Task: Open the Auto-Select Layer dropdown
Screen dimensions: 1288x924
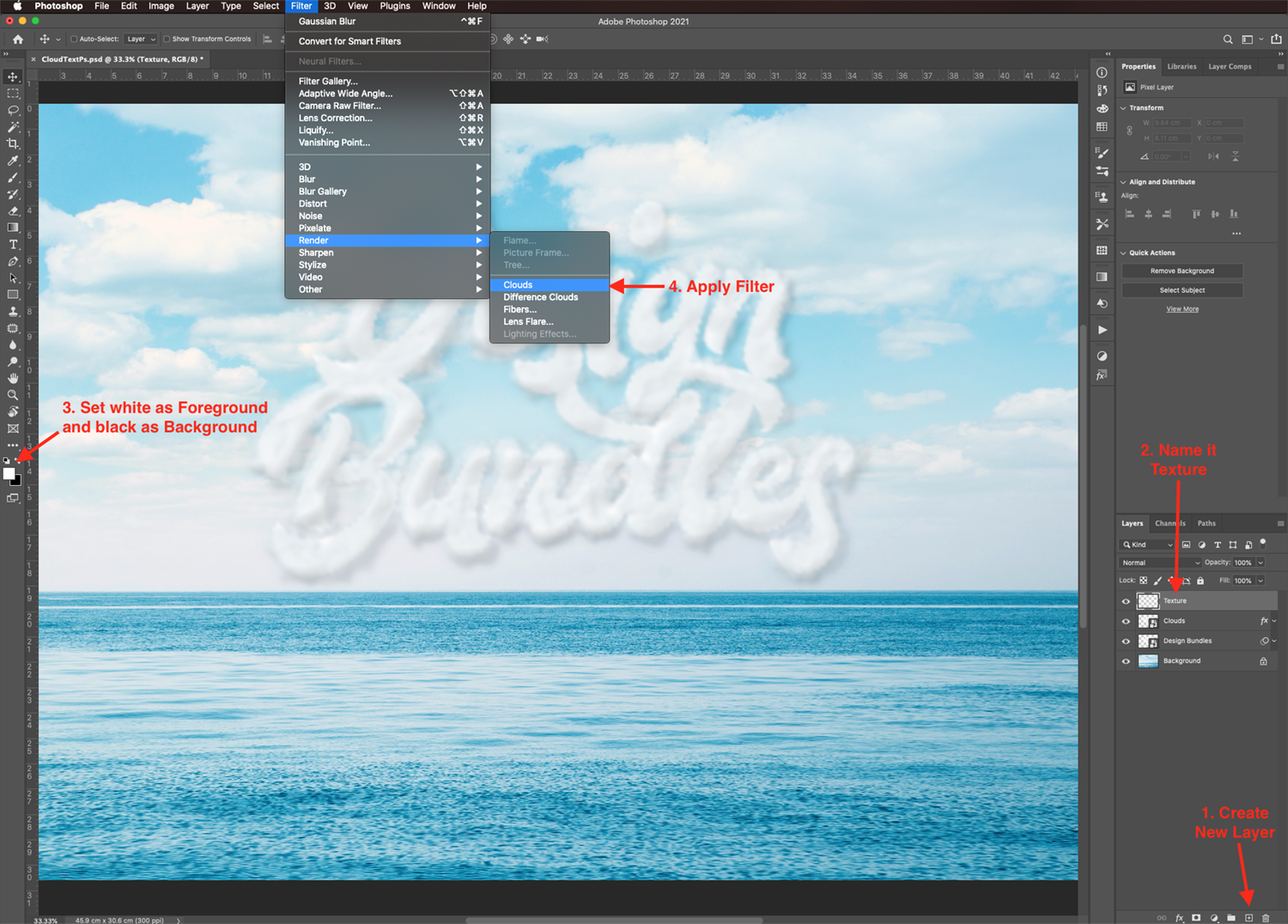Action: 141,39
